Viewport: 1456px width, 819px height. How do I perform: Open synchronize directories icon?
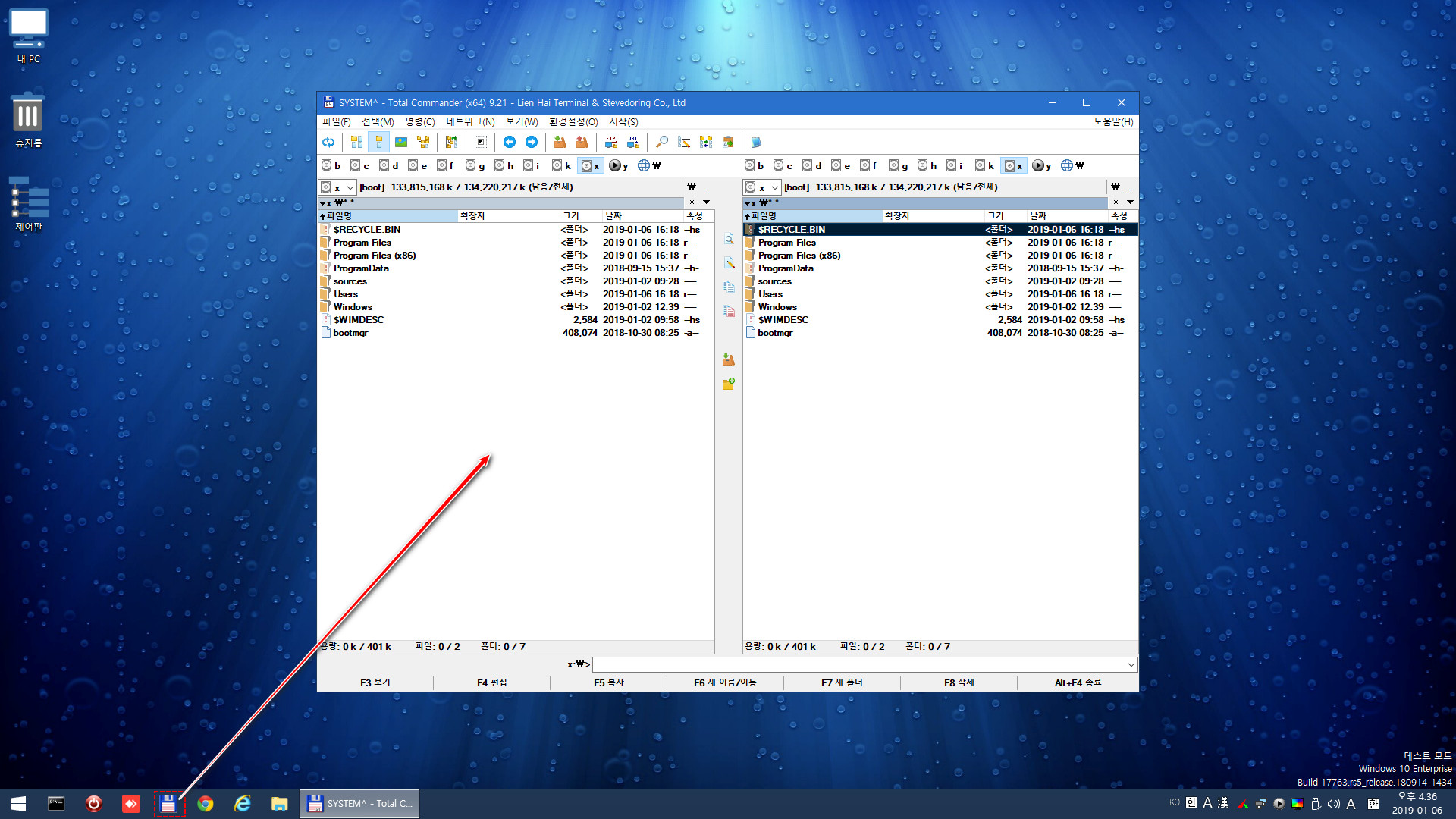tap(706, 142)
